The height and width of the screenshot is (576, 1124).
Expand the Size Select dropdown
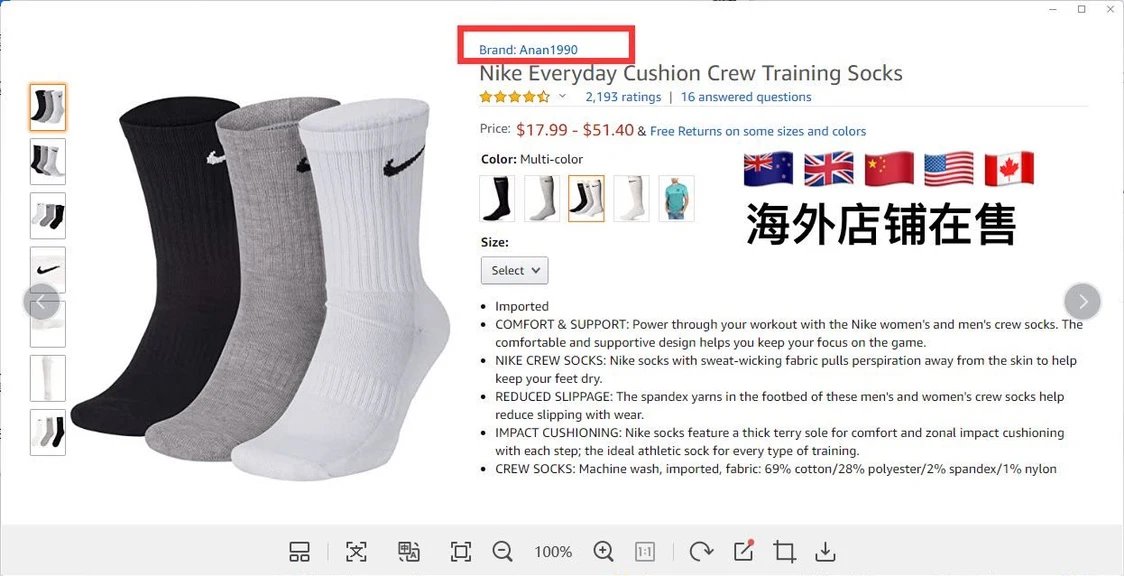click(515, 271)
